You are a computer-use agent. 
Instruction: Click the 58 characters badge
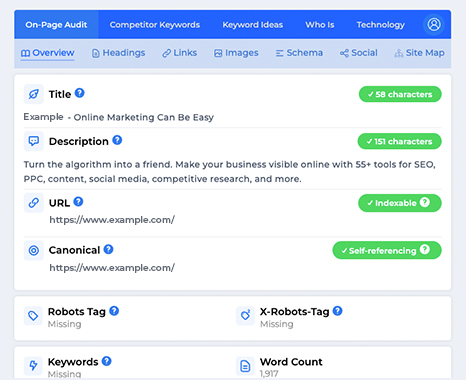click(400, 94)
